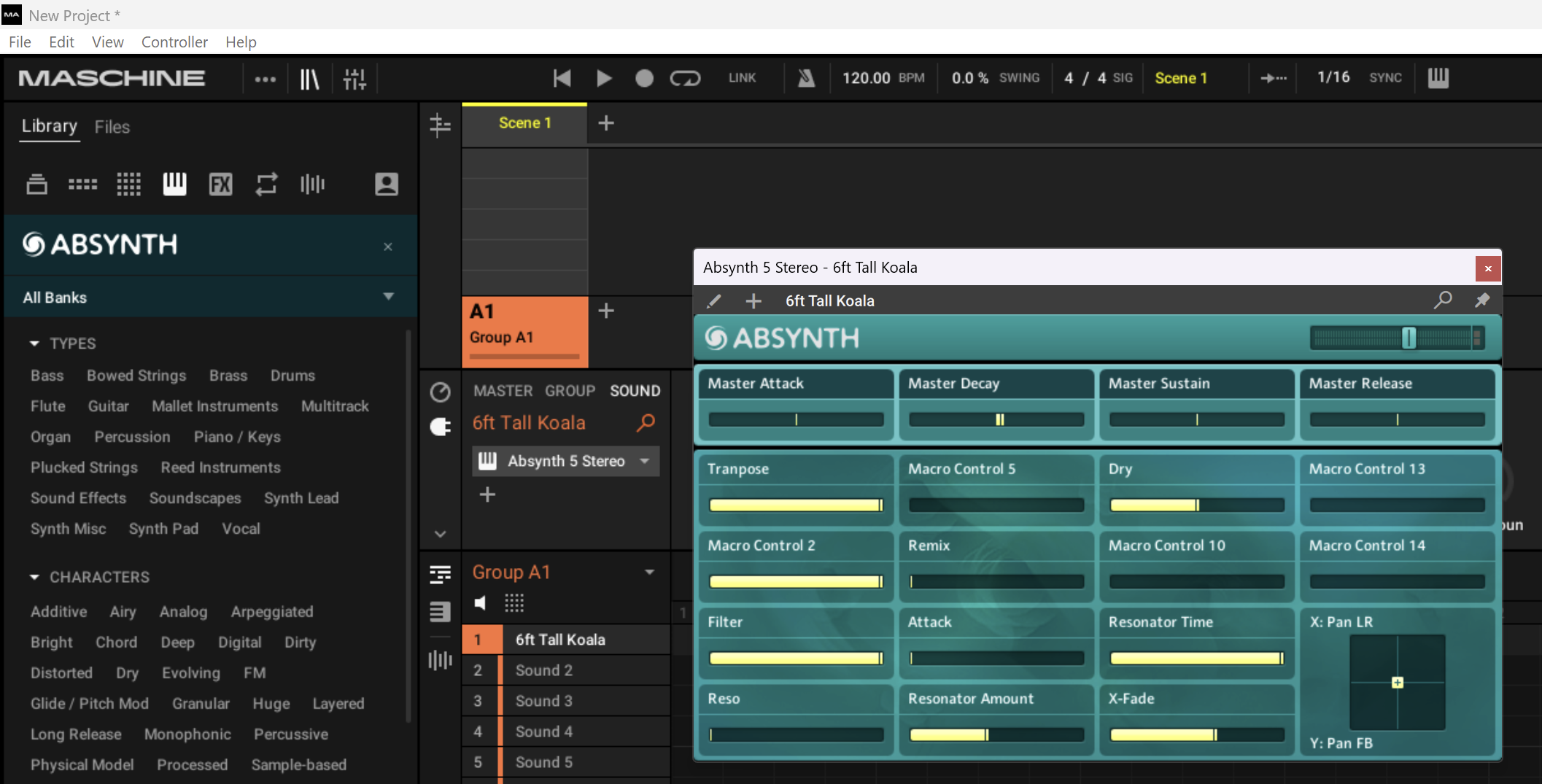1542x784 pixels.
Task: Add a new group below Scene 1
Action: click(606, 311)
